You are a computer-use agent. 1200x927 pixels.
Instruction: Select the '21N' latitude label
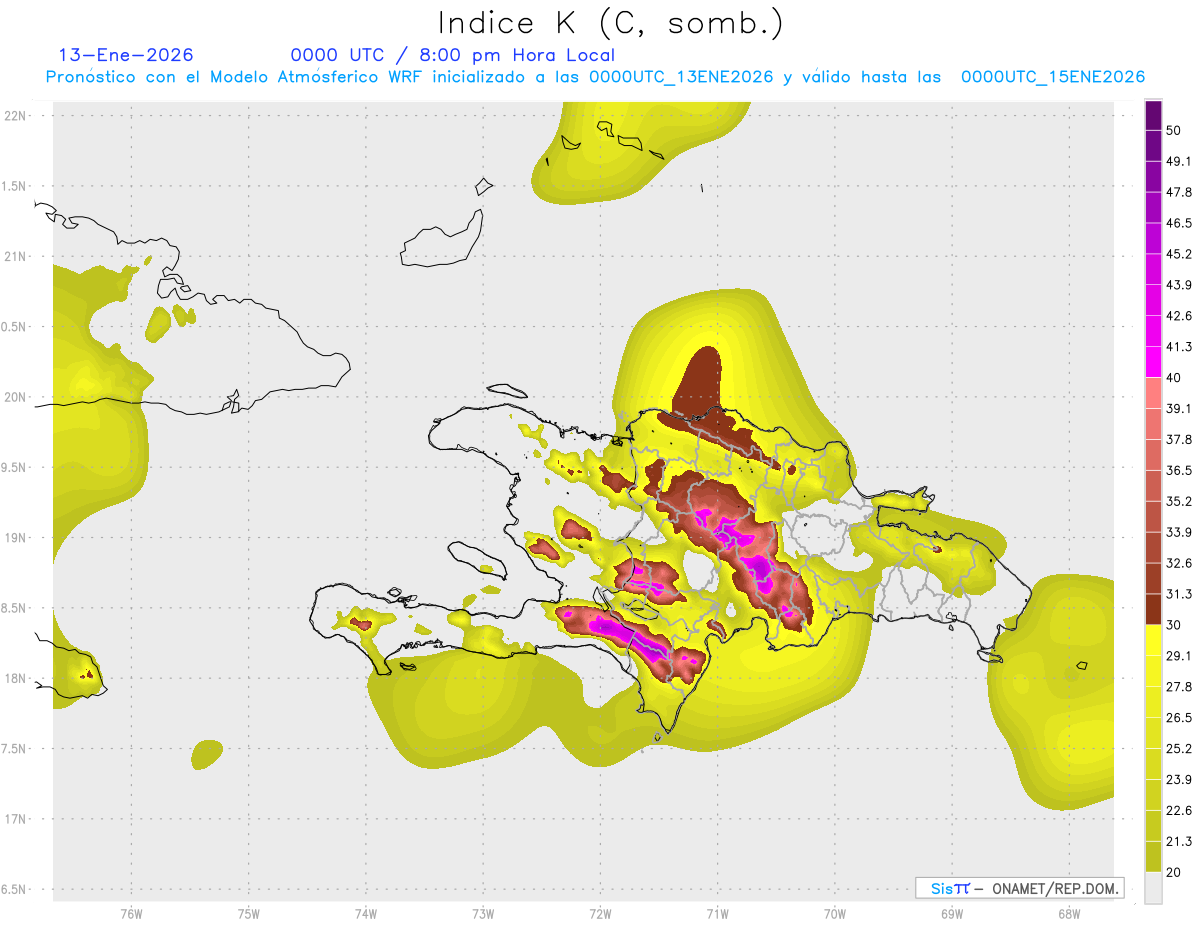click(16, 256)
